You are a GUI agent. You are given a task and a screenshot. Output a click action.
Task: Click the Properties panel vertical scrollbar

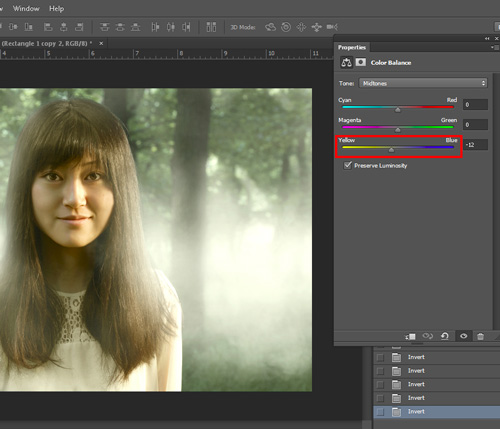(496, 200)
